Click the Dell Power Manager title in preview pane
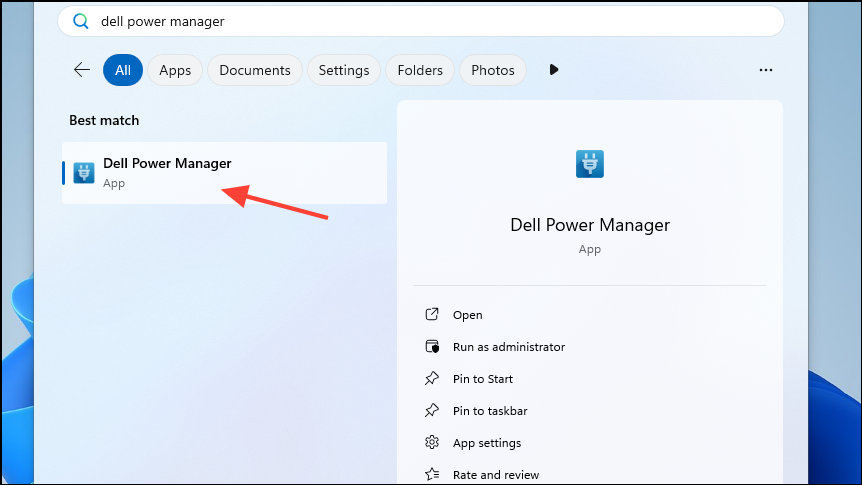The width and height of the screenshot is (862, 485). tap(590, 225)
